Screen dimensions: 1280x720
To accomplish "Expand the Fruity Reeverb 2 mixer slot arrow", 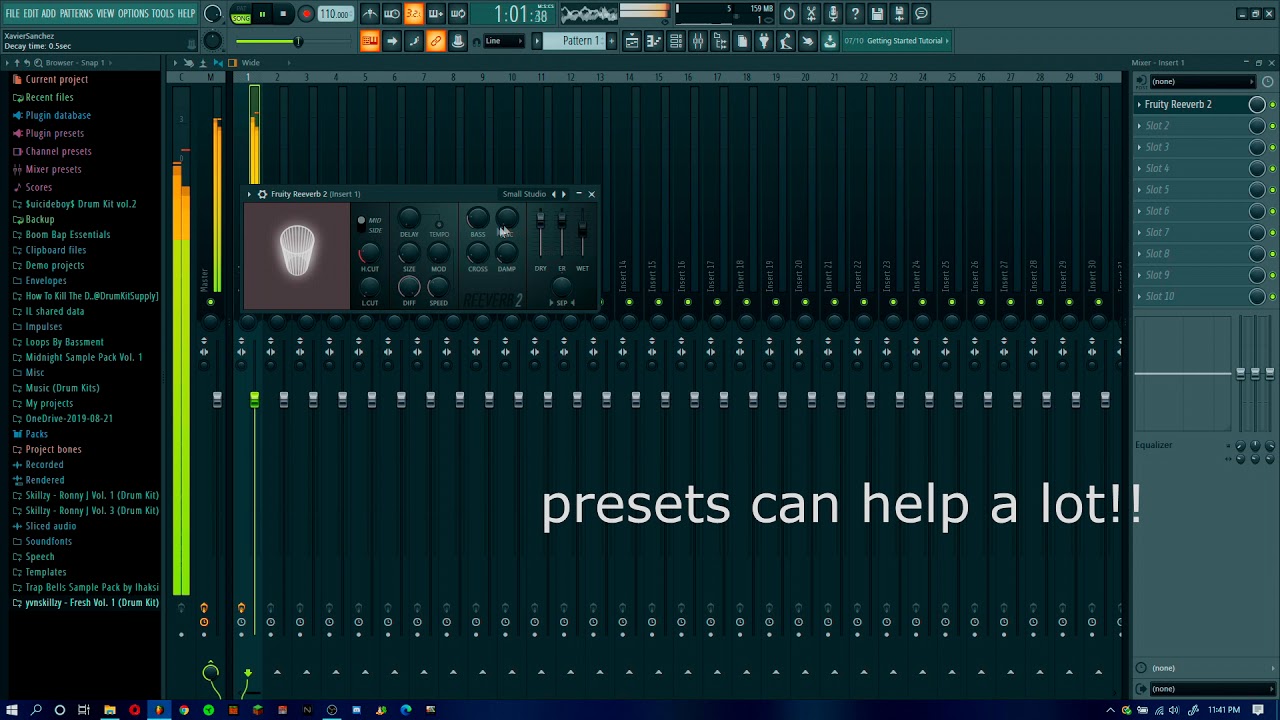I will [x=1139, y=104].
